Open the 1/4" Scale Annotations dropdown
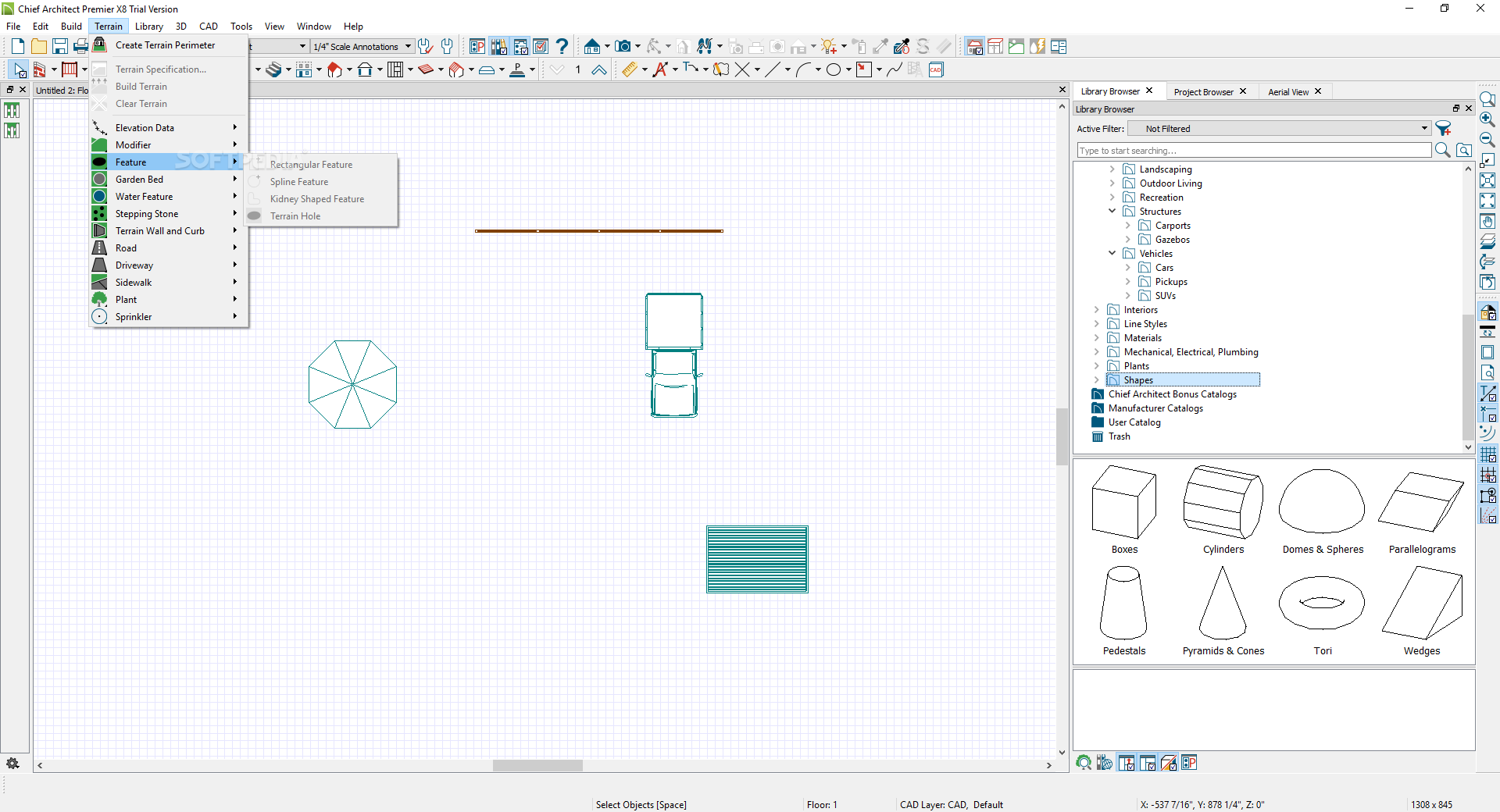Screen dimensions: 1500x812 click(x=362, y=47)
